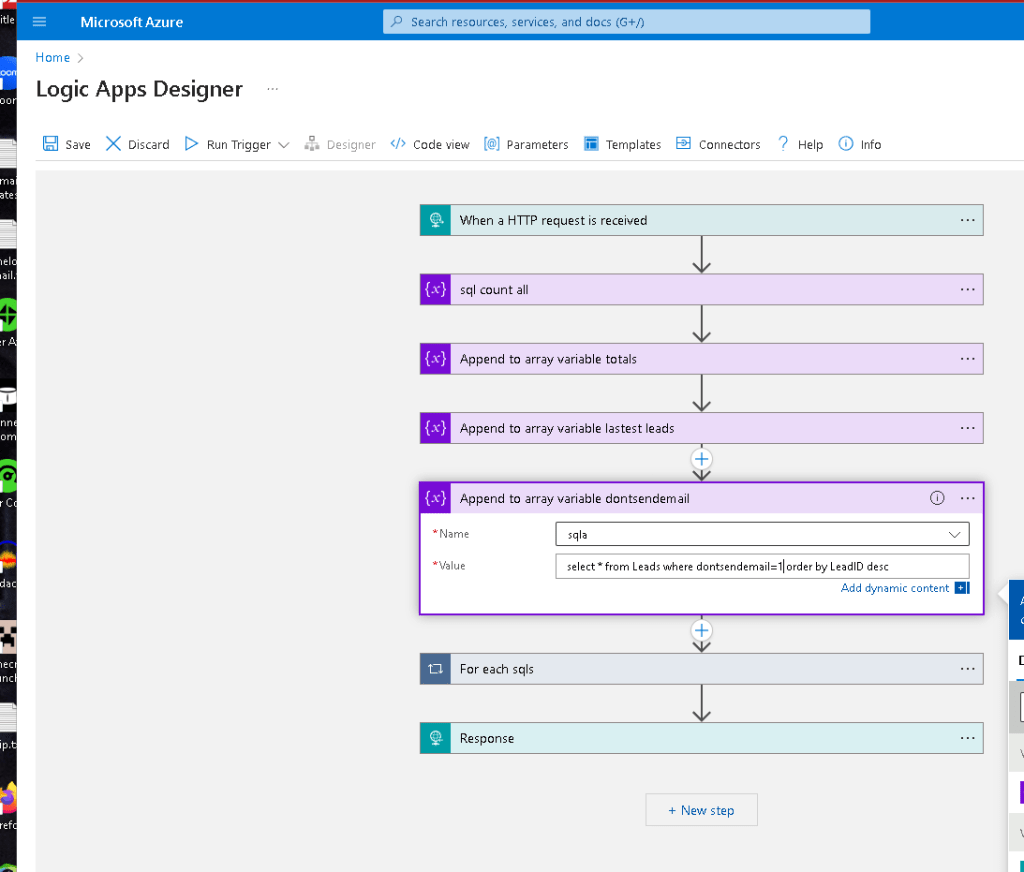Switch to Designer view
1024x872 pixels.
coord(340,144)
